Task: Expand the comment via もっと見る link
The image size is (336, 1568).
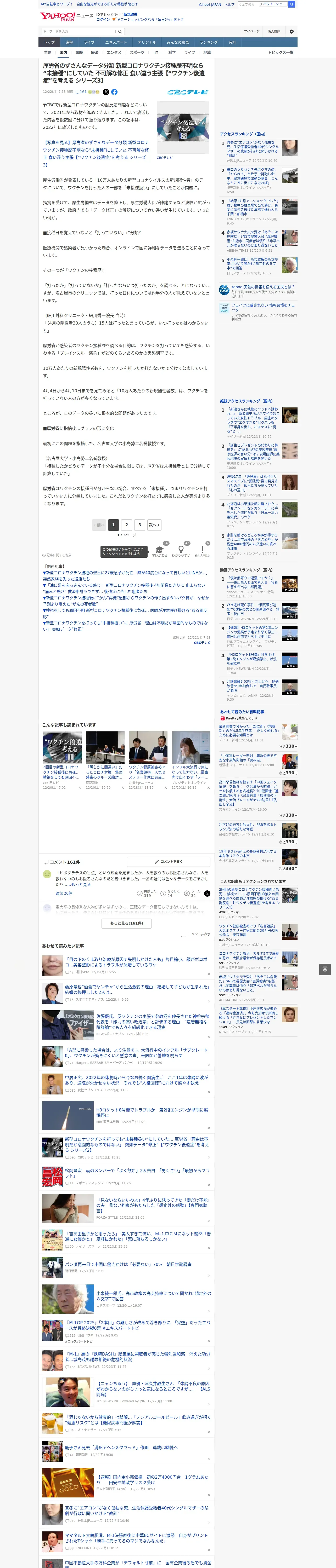Action: click(82, 884)
